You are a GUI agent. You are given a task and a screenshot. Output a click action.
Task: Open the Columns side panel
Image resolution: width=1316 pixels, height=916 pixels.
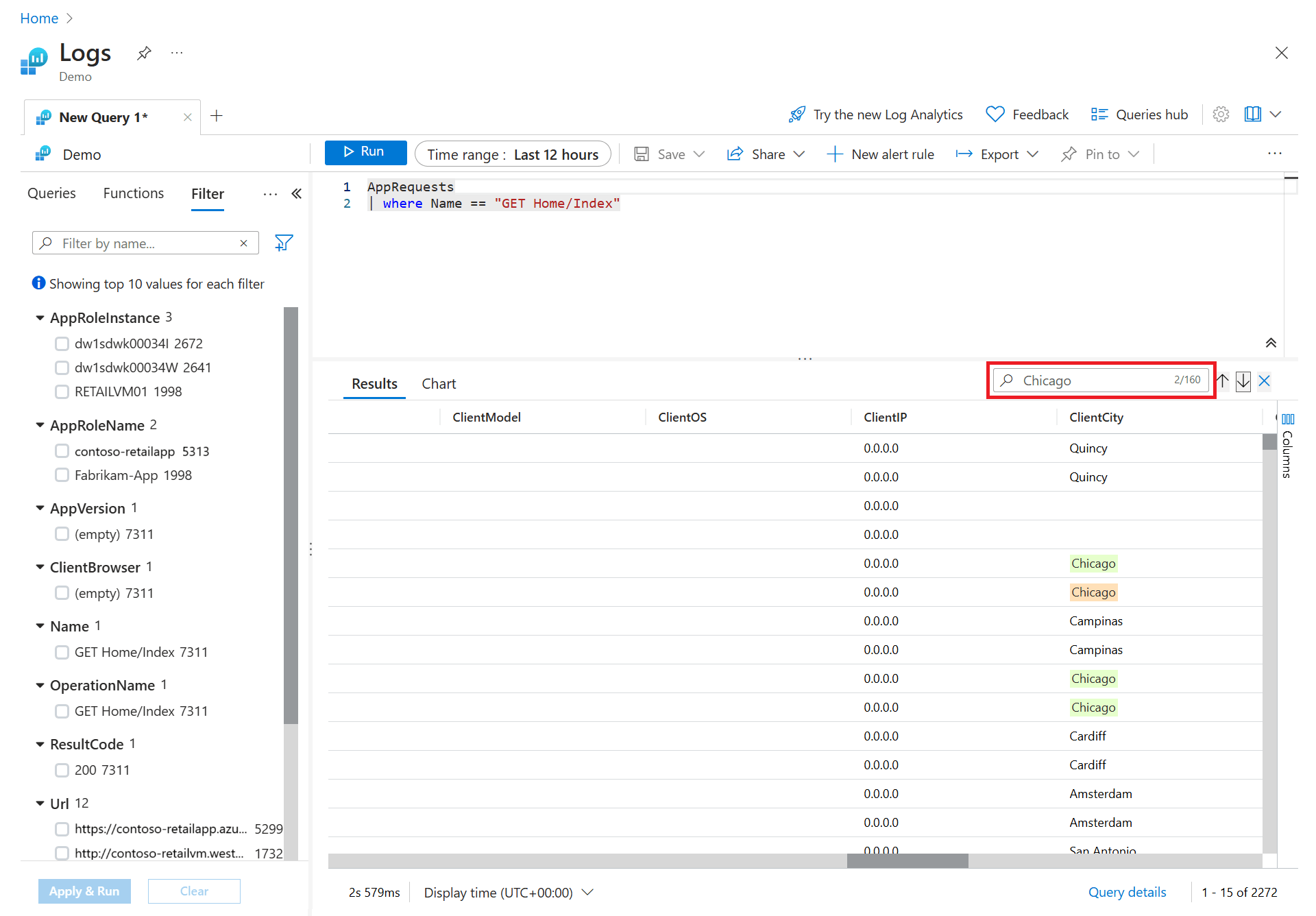(x=1288, y=446)
